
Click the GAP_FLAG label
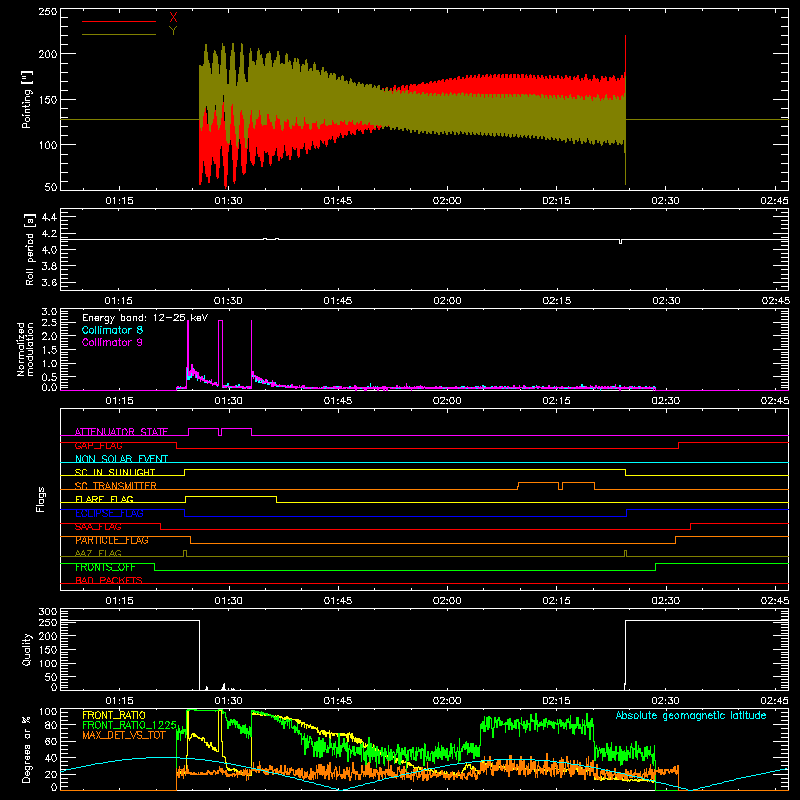tap(98, 445)
